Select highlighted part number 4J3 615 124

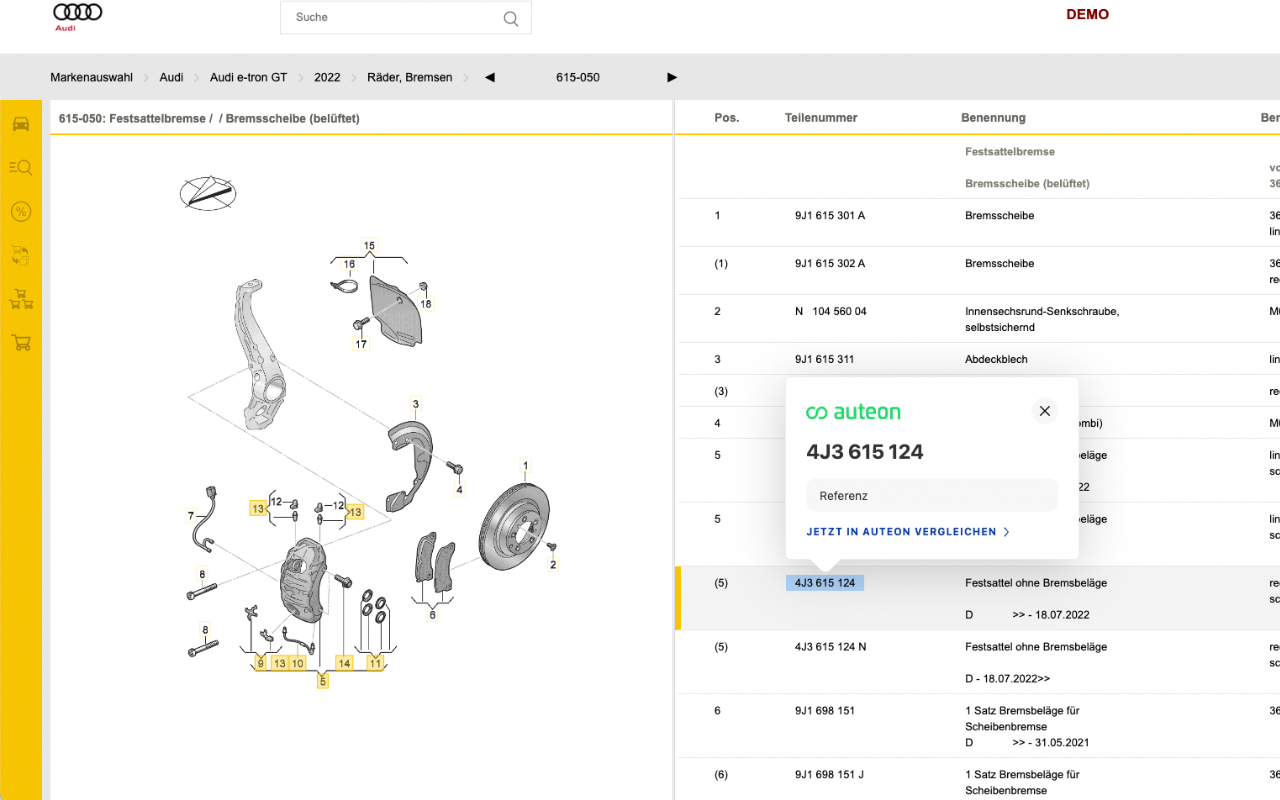pyautogui.click(x=825, y=583)
